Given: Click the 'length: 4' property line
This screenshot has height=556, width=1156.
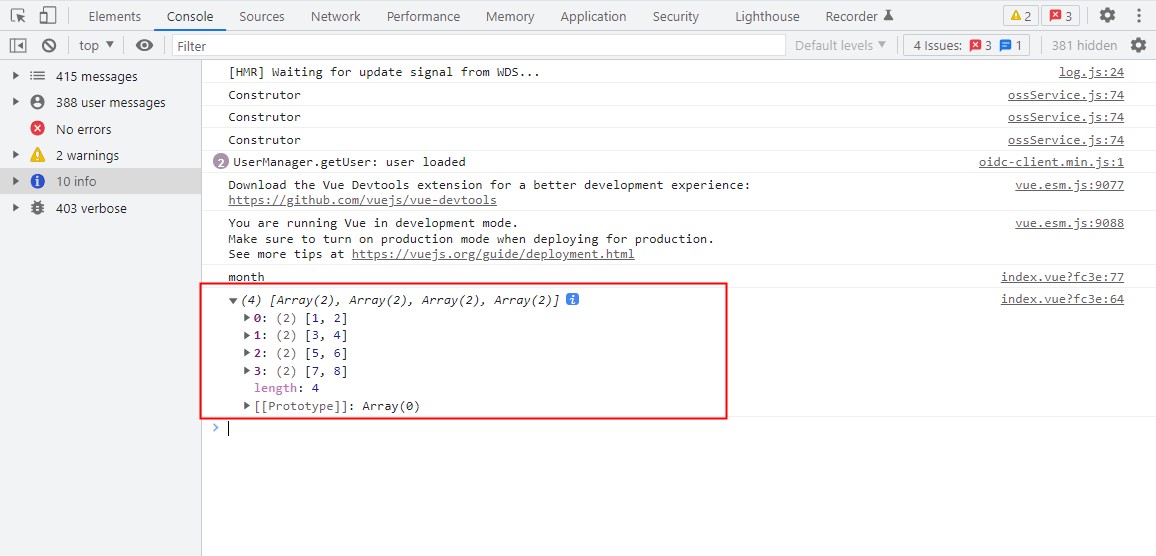Looking at the screenshot, I should [x=286, y=389].
